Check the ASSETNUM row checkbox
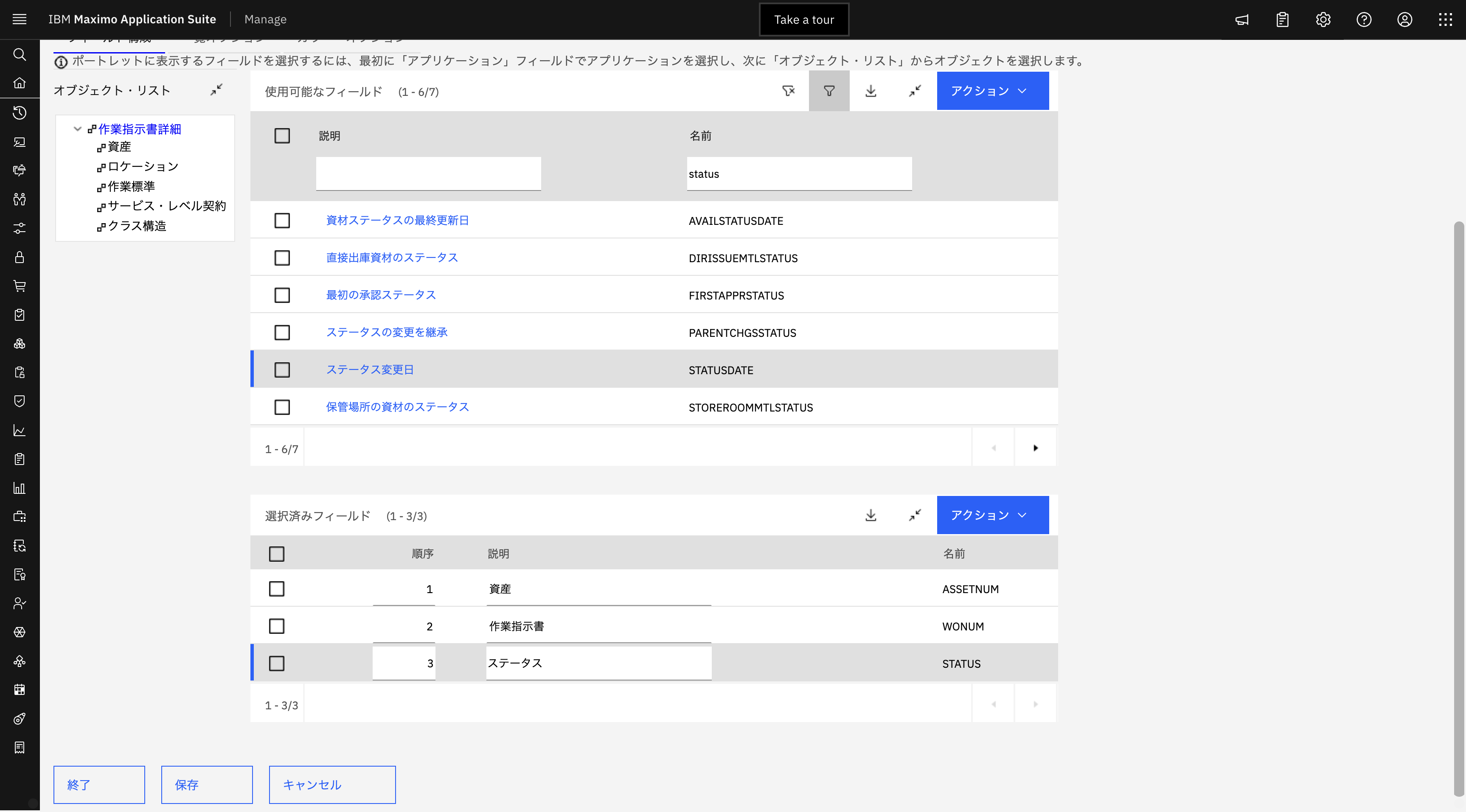Image resolution: width=1466 pixels, height=812 pixels. point(277,589)
